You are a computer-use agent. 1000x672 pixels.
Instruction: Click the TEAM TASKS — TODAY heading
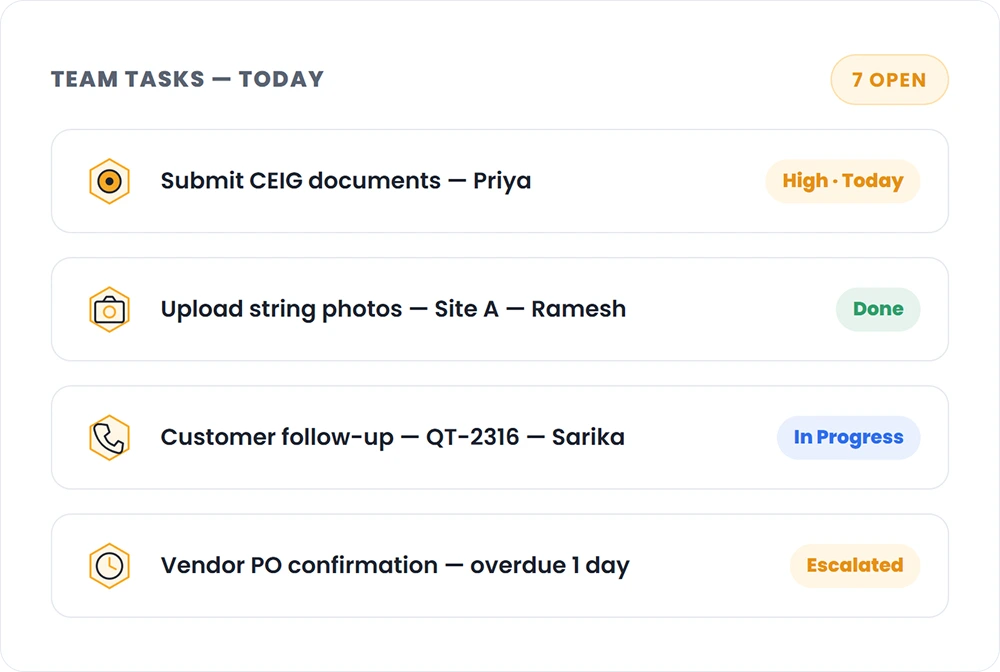pyautogui.click(x=188, y=79)
